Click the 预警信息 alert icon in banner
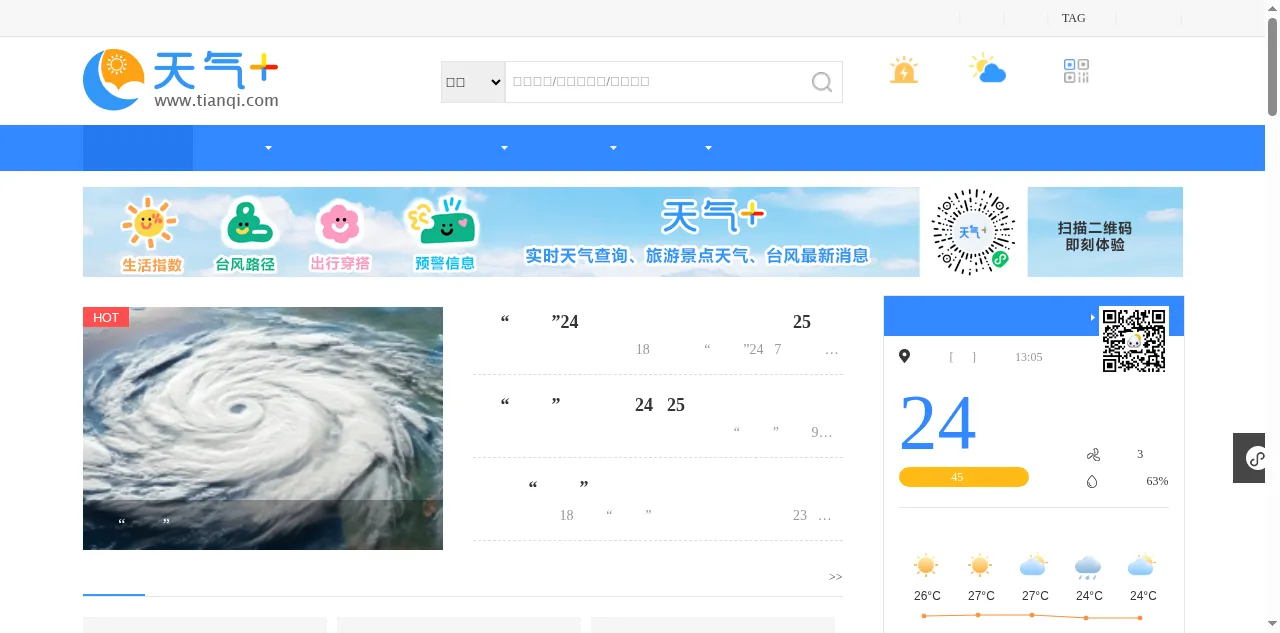The image size is (1280, 633). 444,222
